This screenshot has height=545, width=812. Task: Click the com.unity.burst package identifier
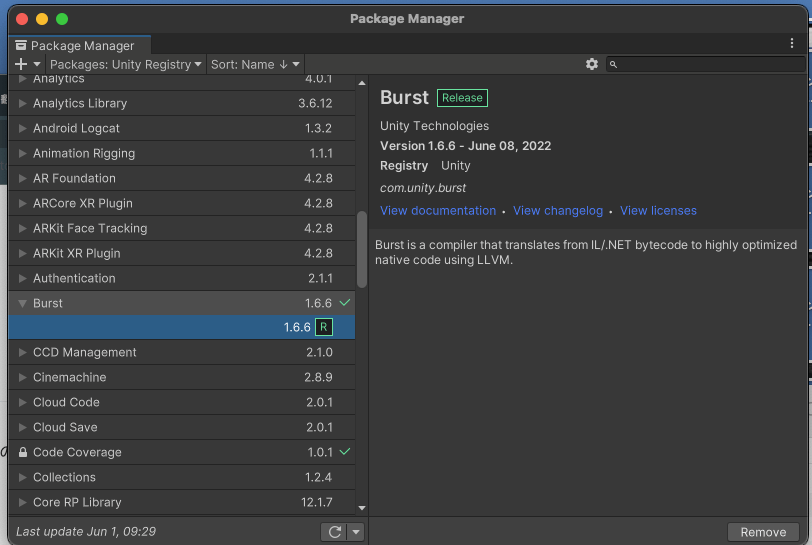point(423,188)
